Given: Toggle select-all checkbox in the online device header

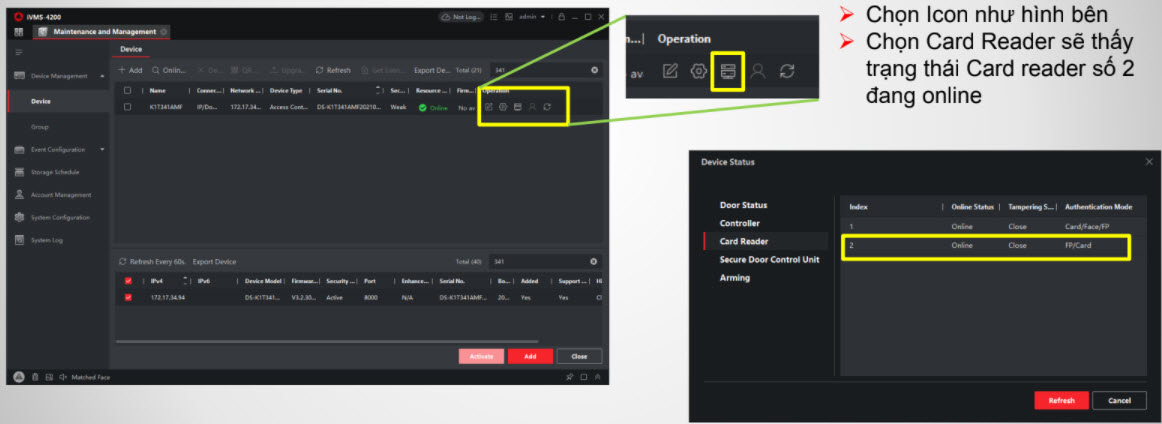Looking at the screenshot, I should click(x=127, y=281).
